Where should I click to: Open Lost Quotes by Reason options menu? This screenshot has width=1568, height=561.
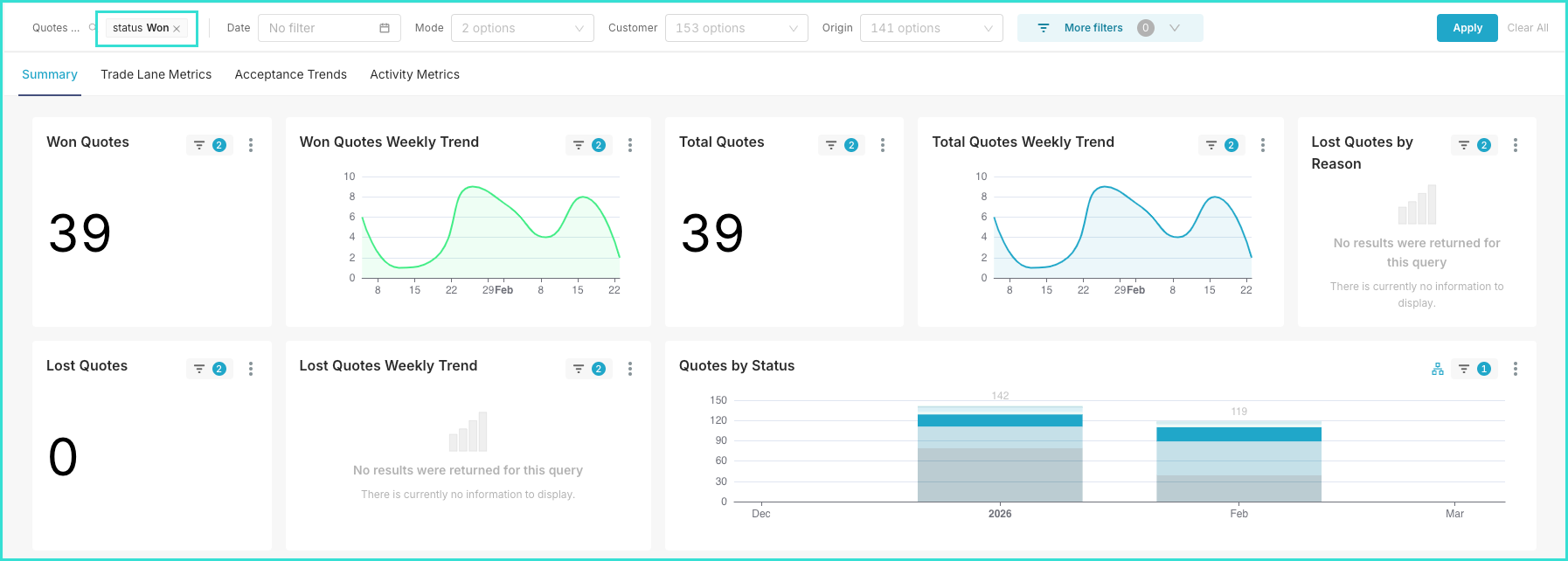coord(1516,145)
